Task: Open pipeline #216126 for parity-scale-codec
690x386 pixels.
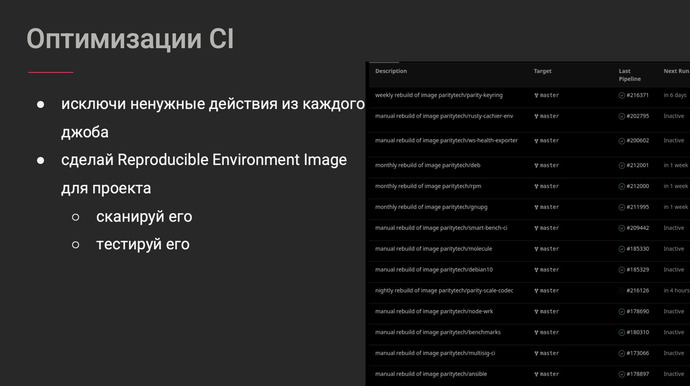Action: pyautogui.click(x=638, y=291)
